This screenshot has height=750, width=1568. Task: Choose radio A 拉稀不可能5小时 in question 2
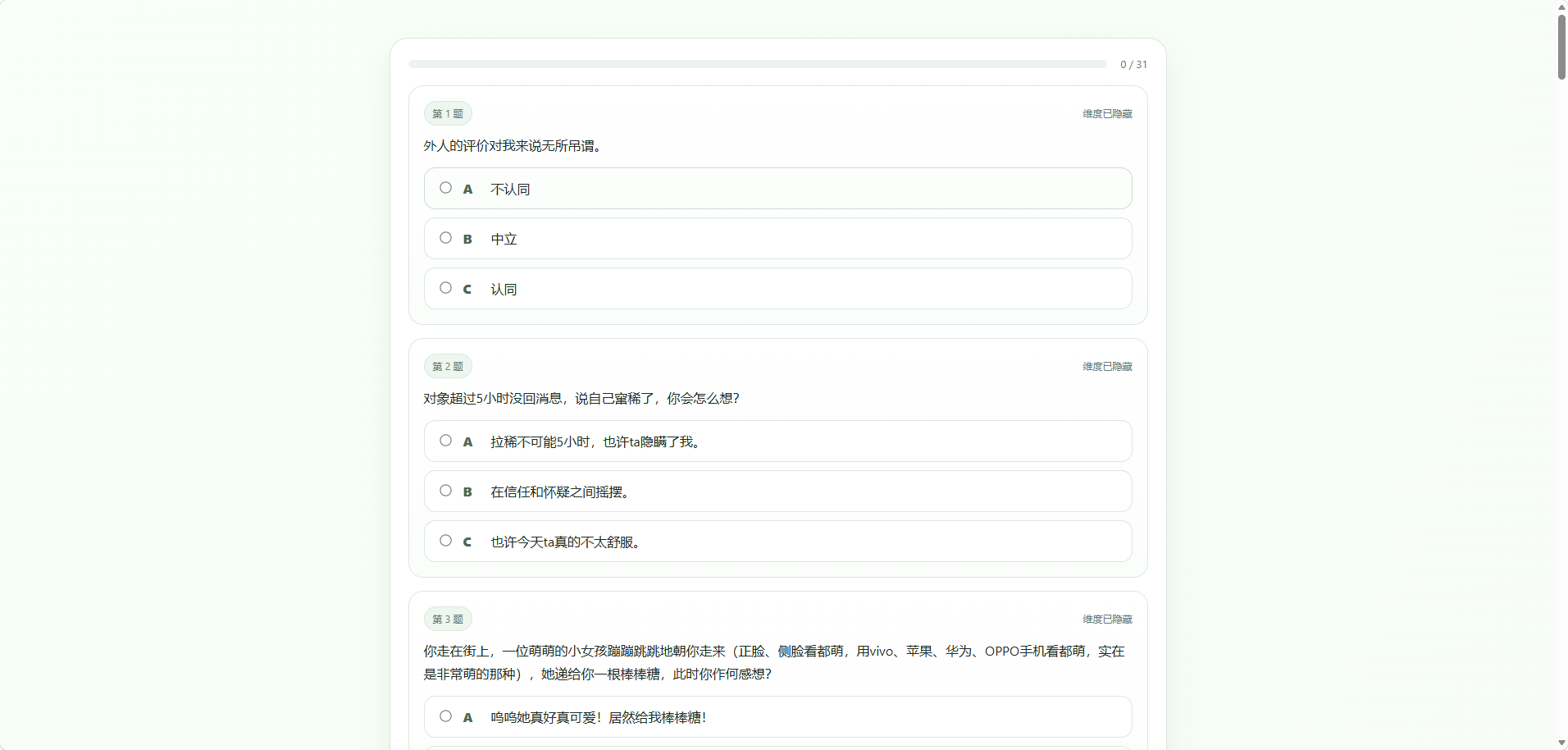[x=445, y=441]
